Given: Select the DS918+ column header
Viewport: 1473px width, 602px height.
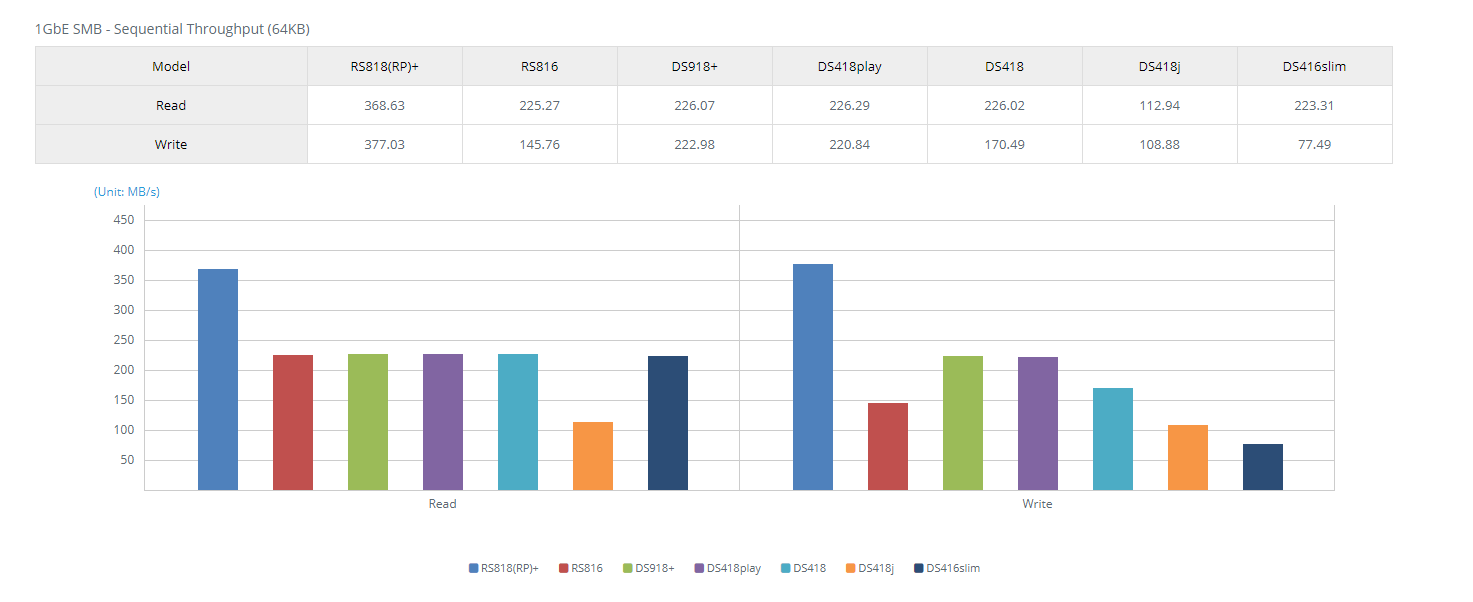Looking at the screenshot, I should click(x=695, y=67).
